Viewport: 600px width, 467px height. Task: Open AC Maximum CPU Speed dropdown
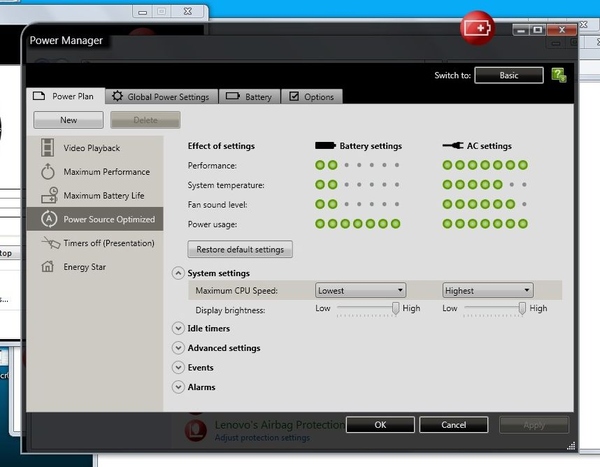coord(488,290)
